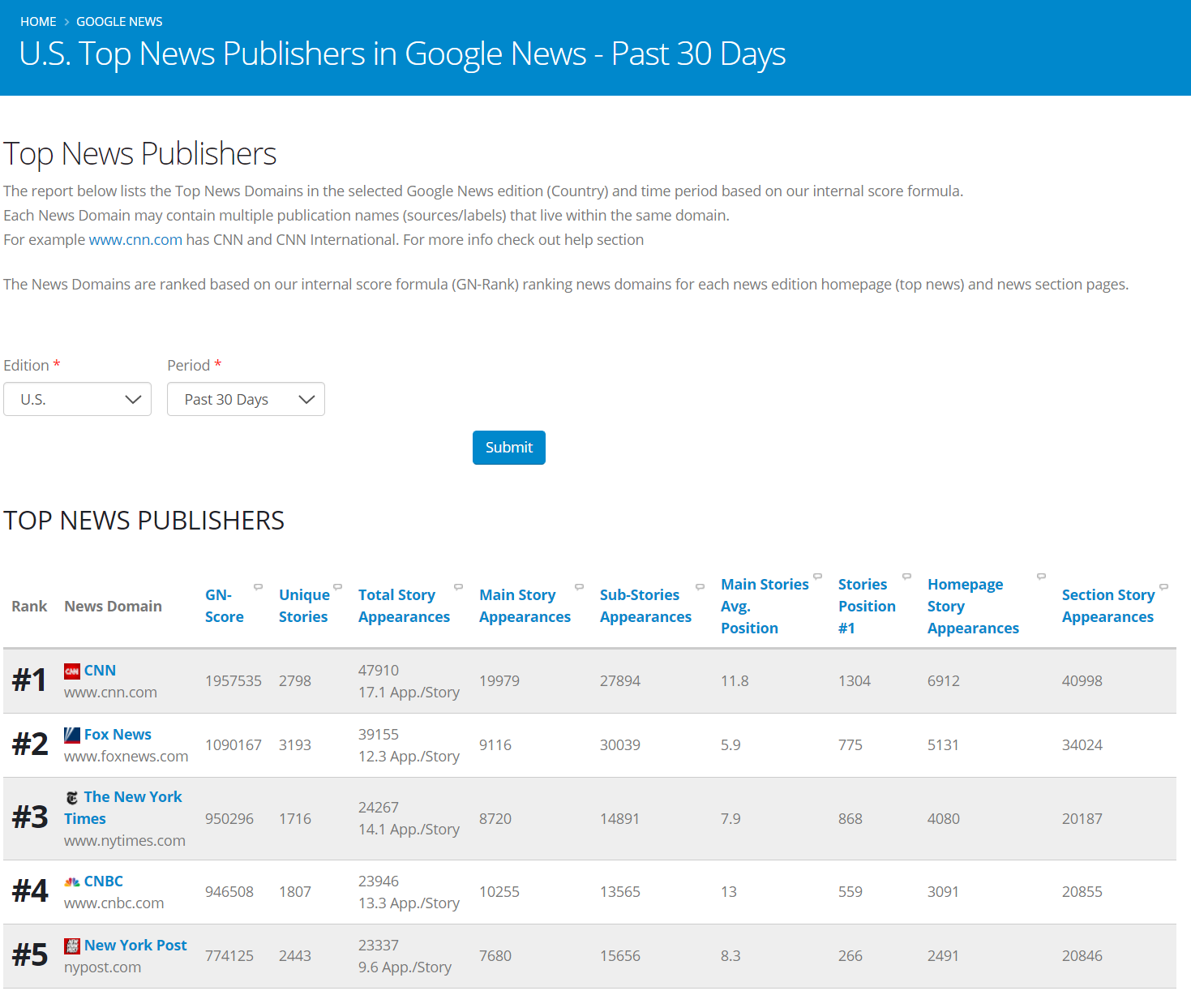Click Fox News sub-stories value 30039
1191x1008 pixels.
click(620, 745)
